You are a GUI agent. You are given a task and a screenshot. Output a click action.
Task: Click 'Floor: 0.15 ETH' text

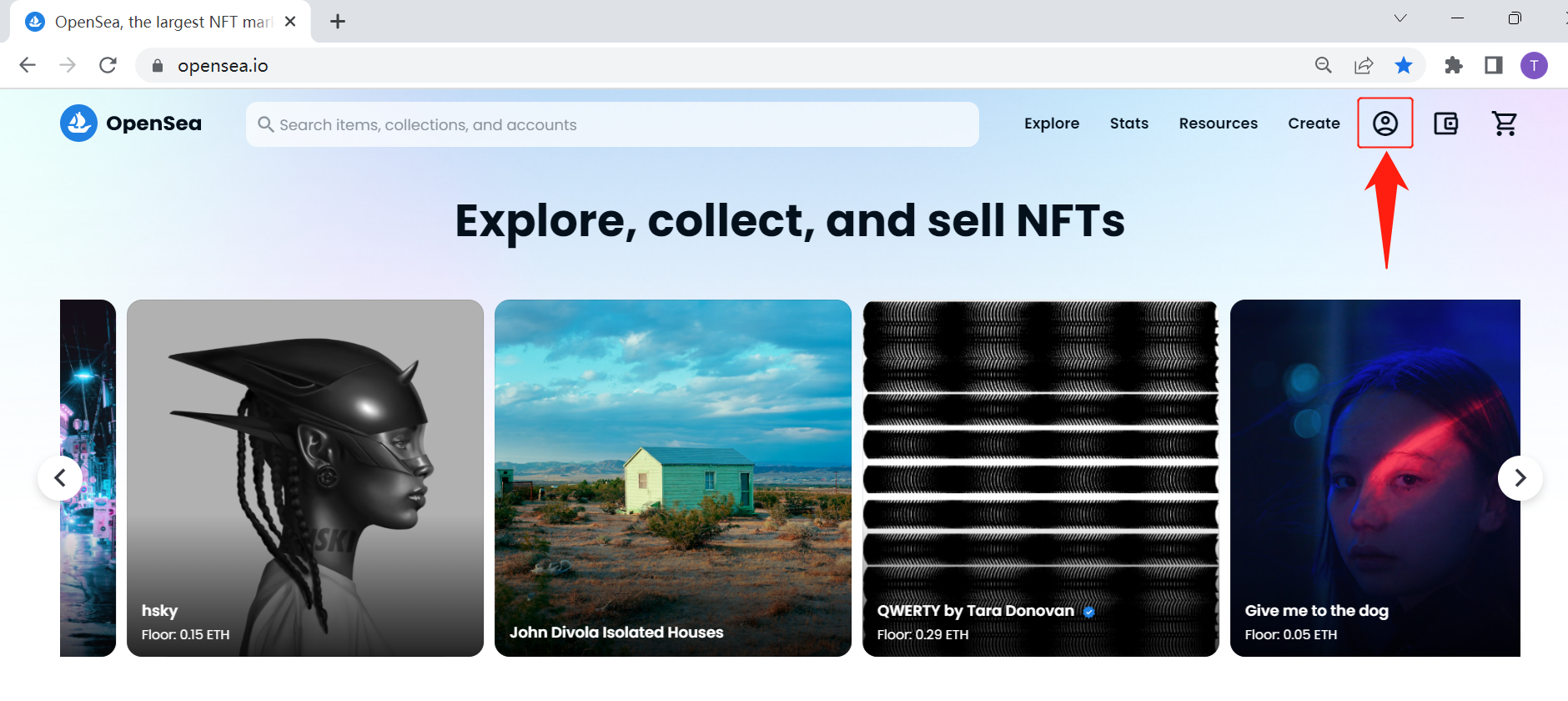click(x=185, y=635)
